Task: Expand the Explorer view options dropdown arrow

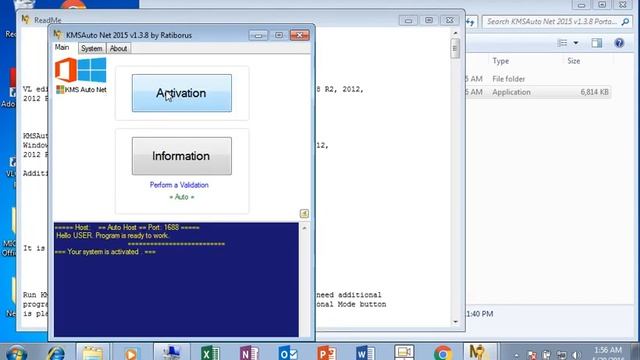Action: coord(576,43)
